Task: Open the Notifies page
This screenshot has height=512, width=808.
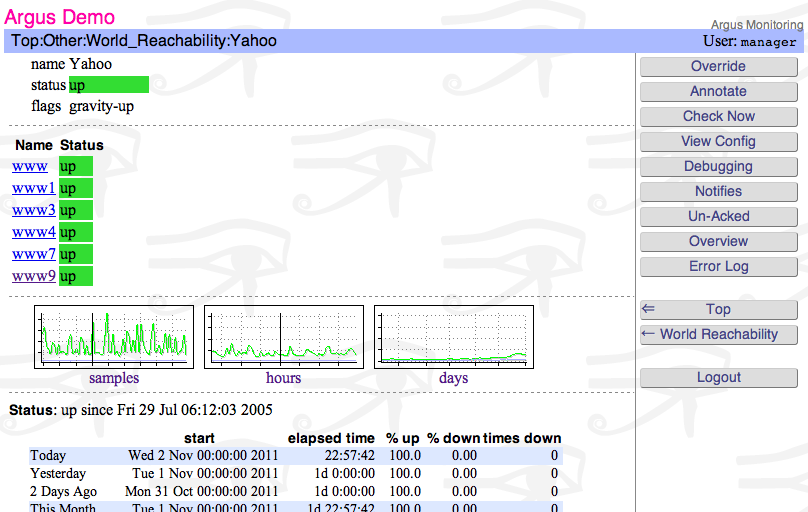Action: click(x=718, y=191)
